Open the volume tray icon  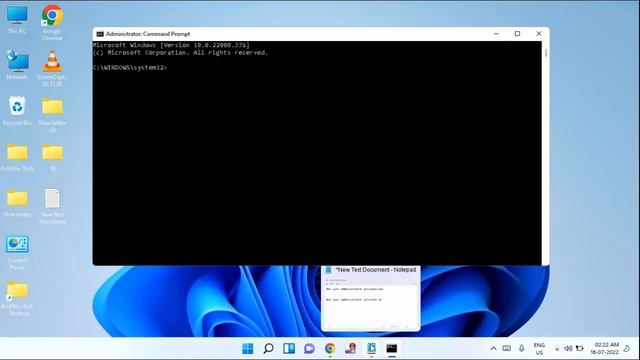pos(568,349)
